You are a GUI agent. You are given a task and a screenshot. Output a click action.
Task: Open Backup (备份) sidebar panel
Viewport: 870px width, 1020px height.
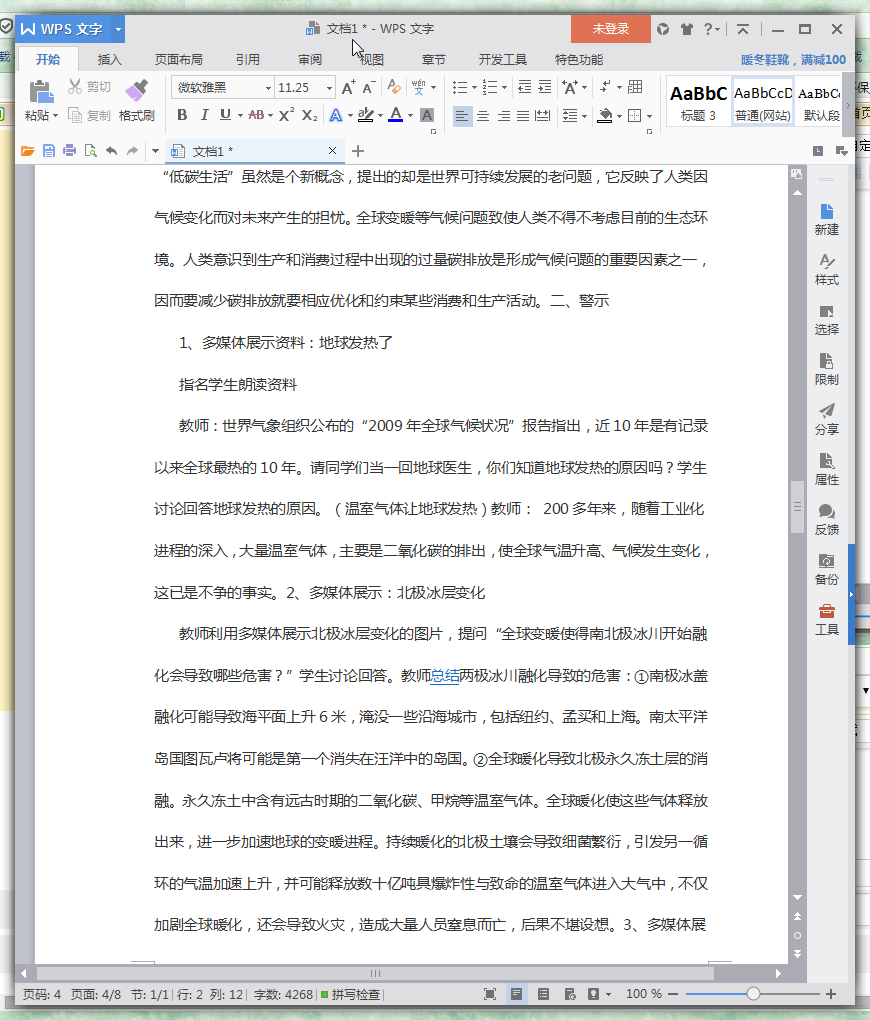click(x=826, y=570)
